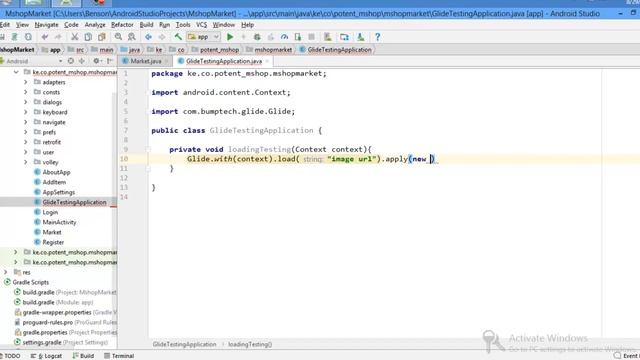Open the Analyze menu
640x360 pixels.
click(95, 25)
